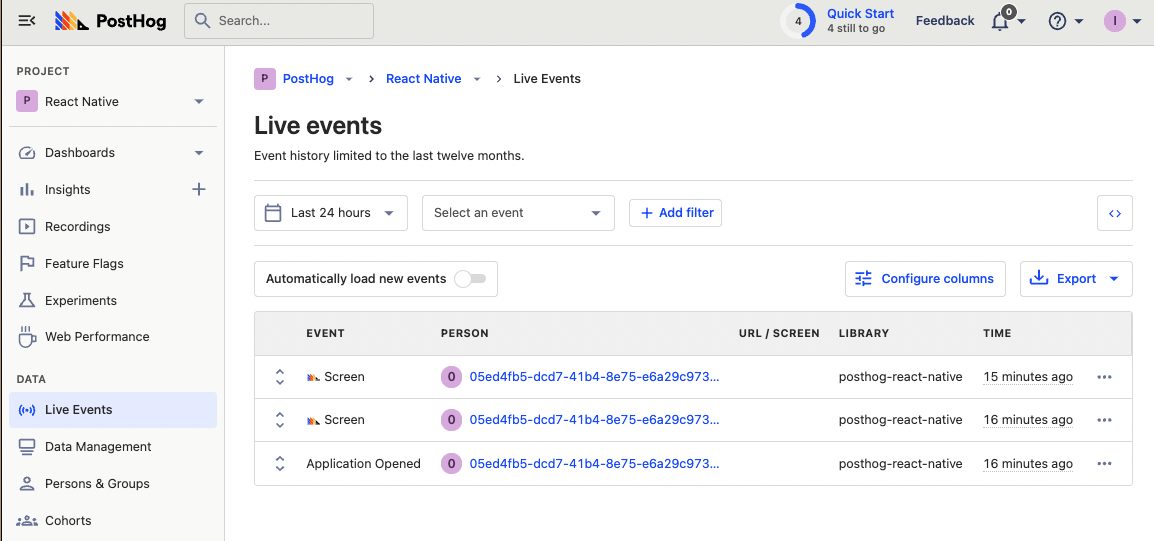This screenshot has width=1154, height=541.
Task: Go to Feature Flags in the sidebar
Action: tap(84, 264)
